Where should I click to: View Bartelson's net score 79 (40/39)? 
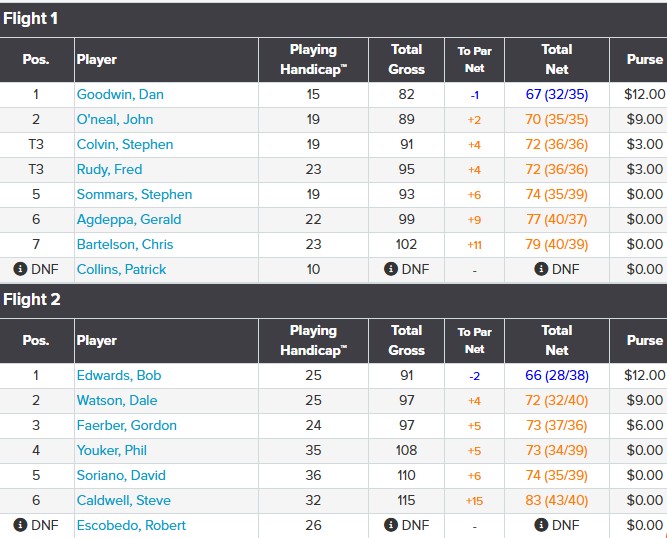(557, 244)
